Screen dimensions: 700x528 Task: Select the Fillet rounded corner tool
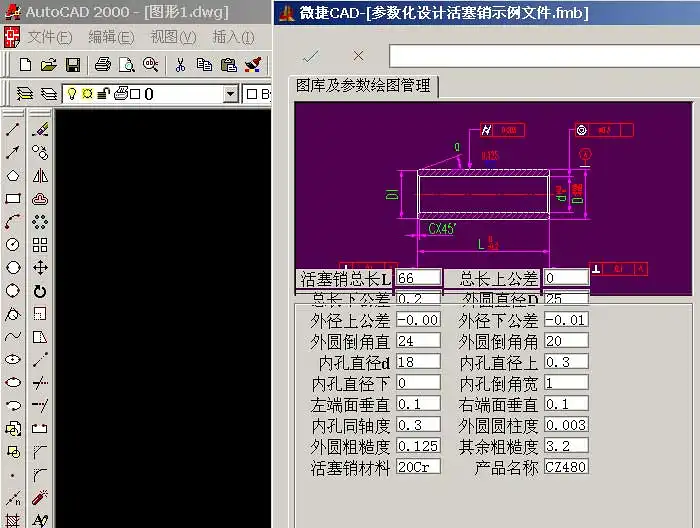(x=40, y=474)
